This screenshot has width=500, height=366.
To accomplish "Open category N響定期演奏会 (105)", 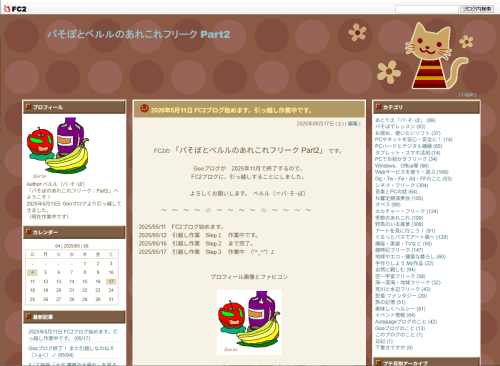I will [399, 198].
